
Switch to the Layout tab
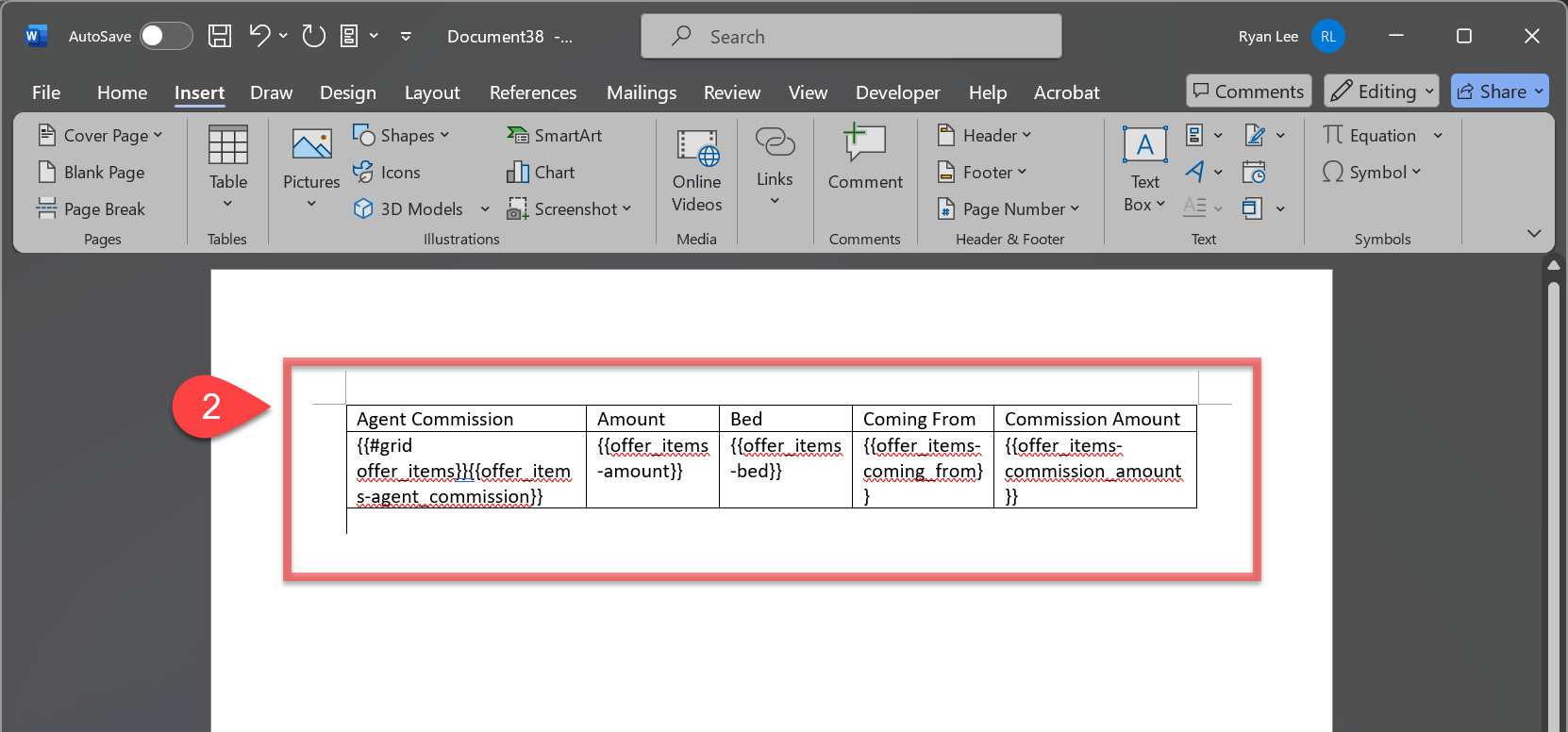point(432,92)
